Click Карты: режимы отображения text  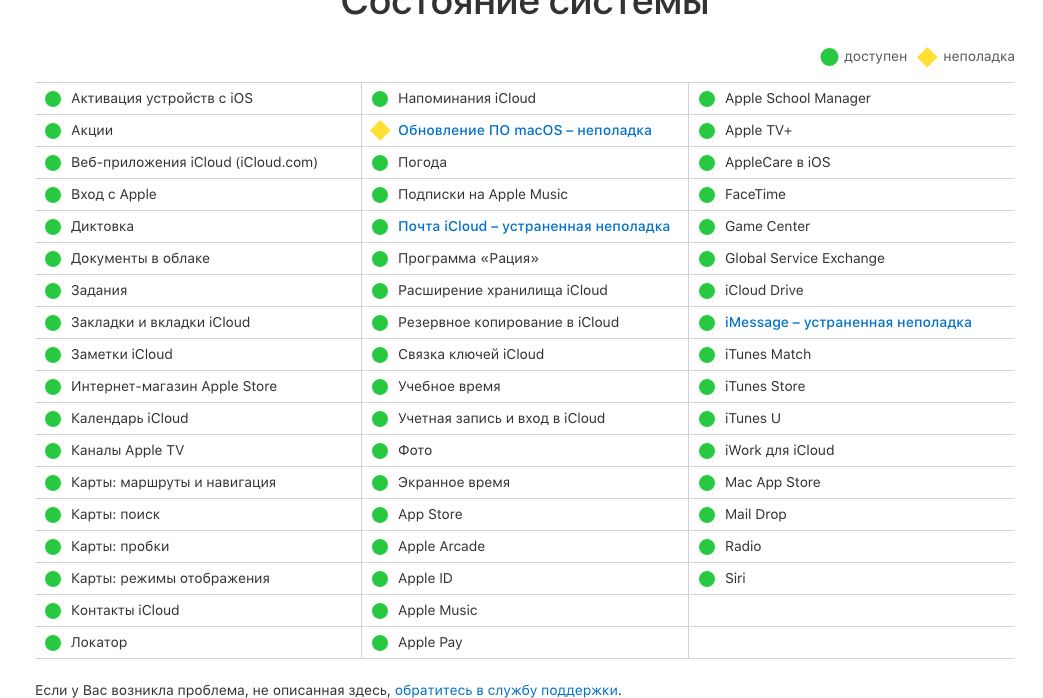click(170, 578)
